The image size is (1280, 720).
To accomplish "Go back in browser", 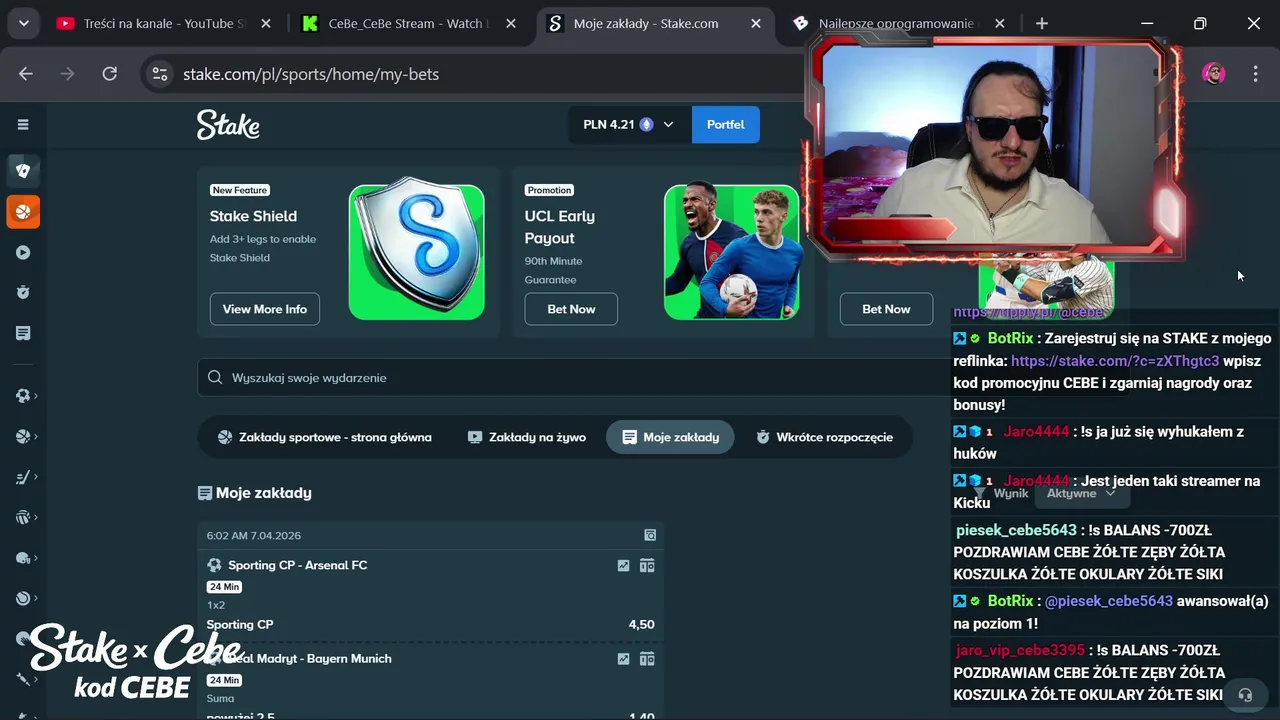I will pos(26,74).
